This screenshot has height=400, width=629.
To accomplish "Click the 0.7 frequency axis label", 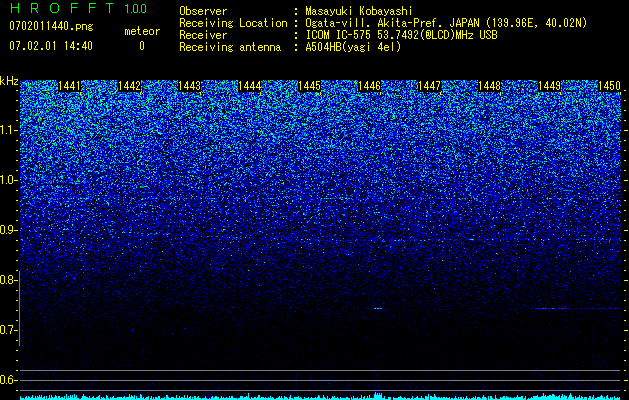I will coord(9,330).
